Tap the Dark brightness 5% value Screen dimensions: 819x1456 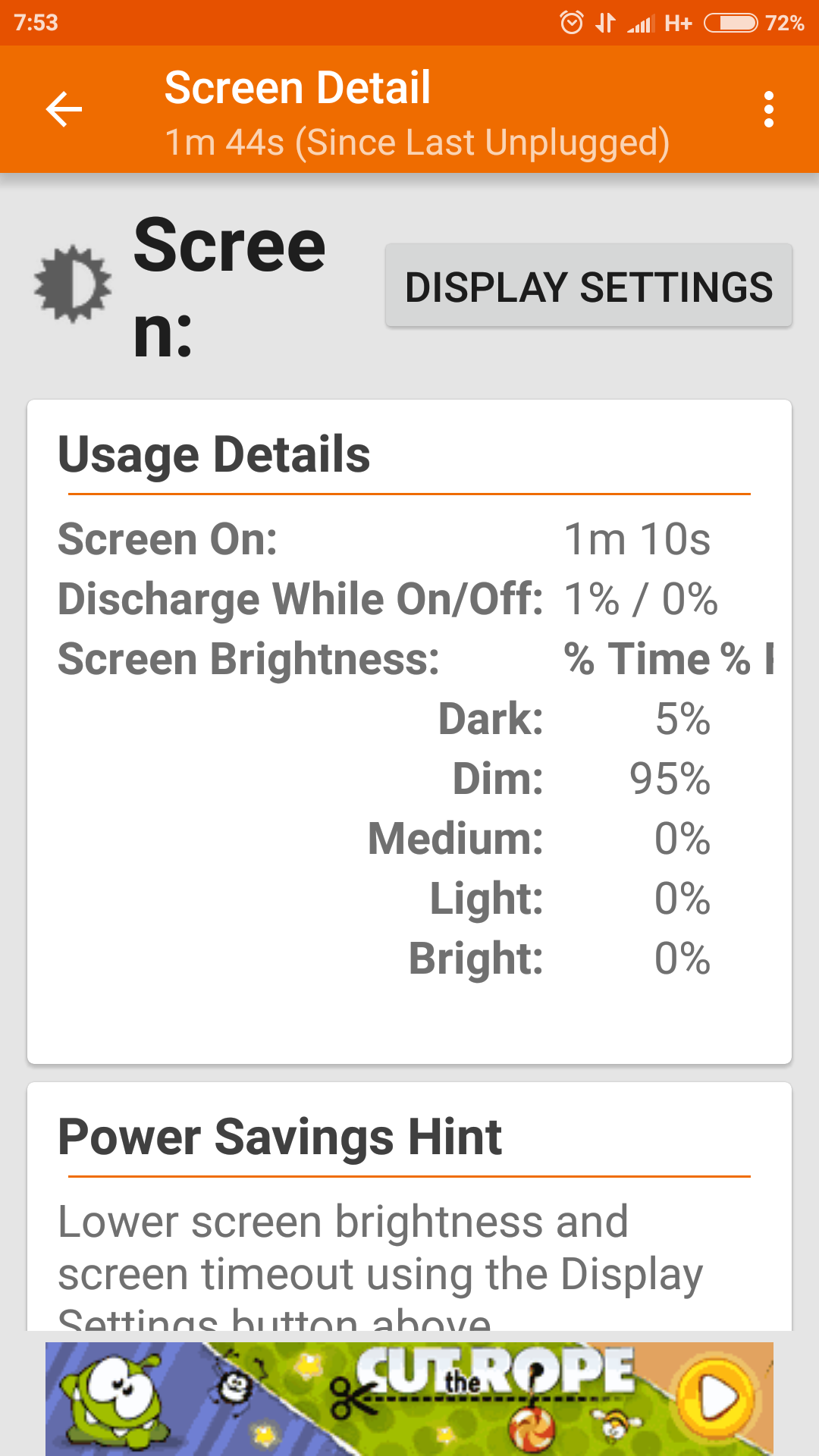pyautogui.click(x=682, y=719)
